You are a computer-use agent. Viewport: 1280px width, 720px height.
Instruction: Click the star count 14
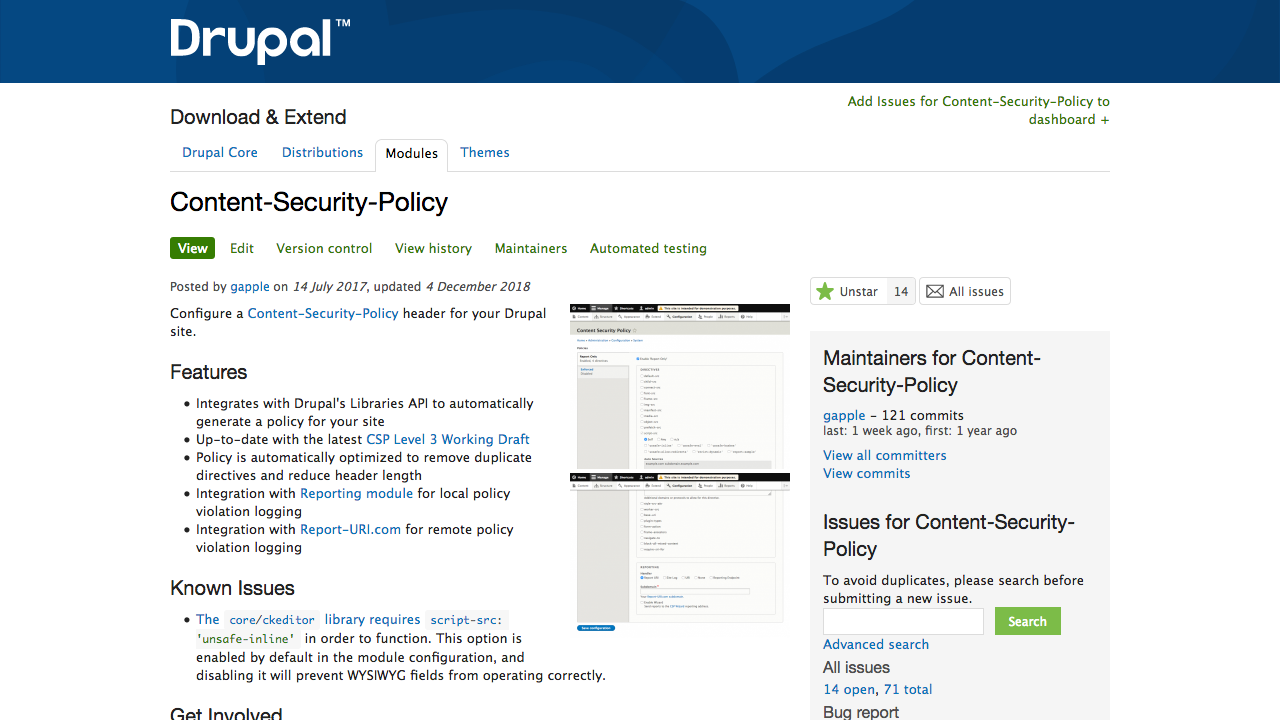(901, 291)
